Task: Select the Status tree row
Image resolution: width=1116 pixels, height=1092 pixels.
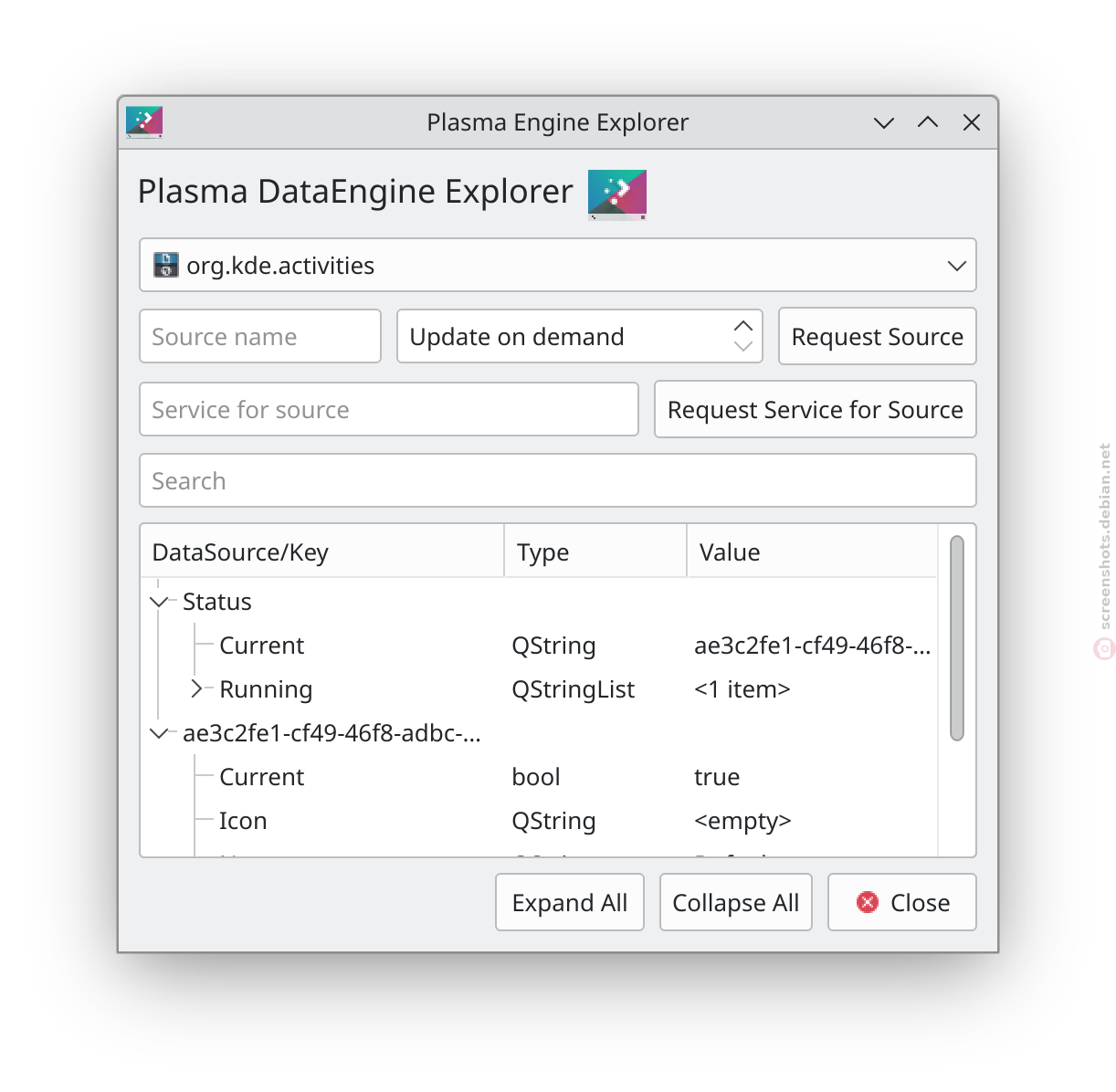Action: pyautogui.click(x=539, y=602)
